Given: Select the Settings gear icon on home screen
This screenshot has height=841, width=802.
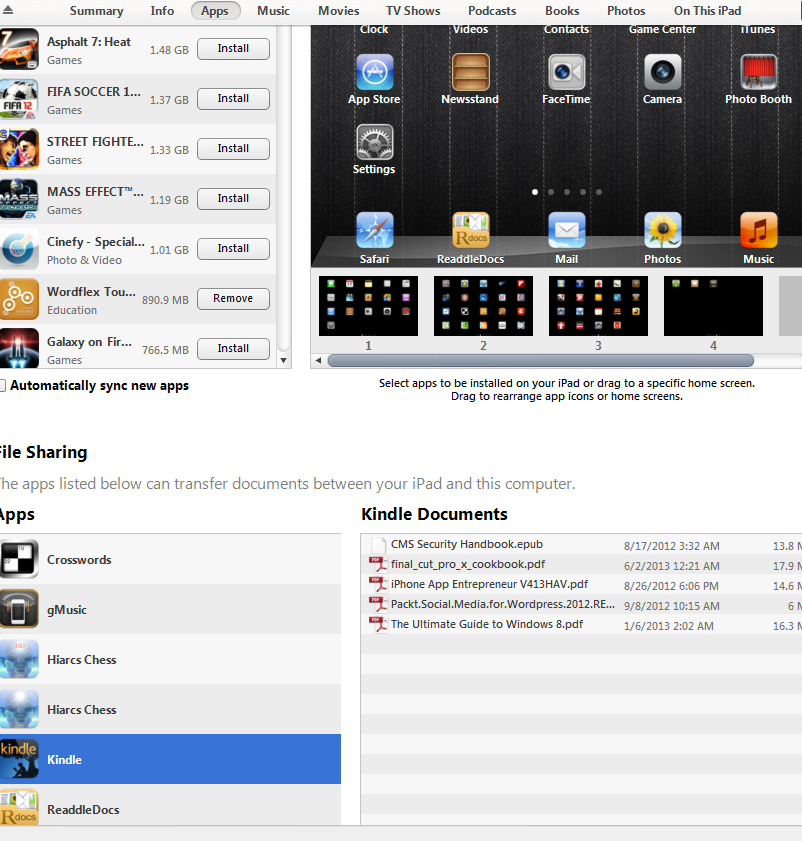Looking at the screenshot, I should pyautogui.click(x=374, y=142).
